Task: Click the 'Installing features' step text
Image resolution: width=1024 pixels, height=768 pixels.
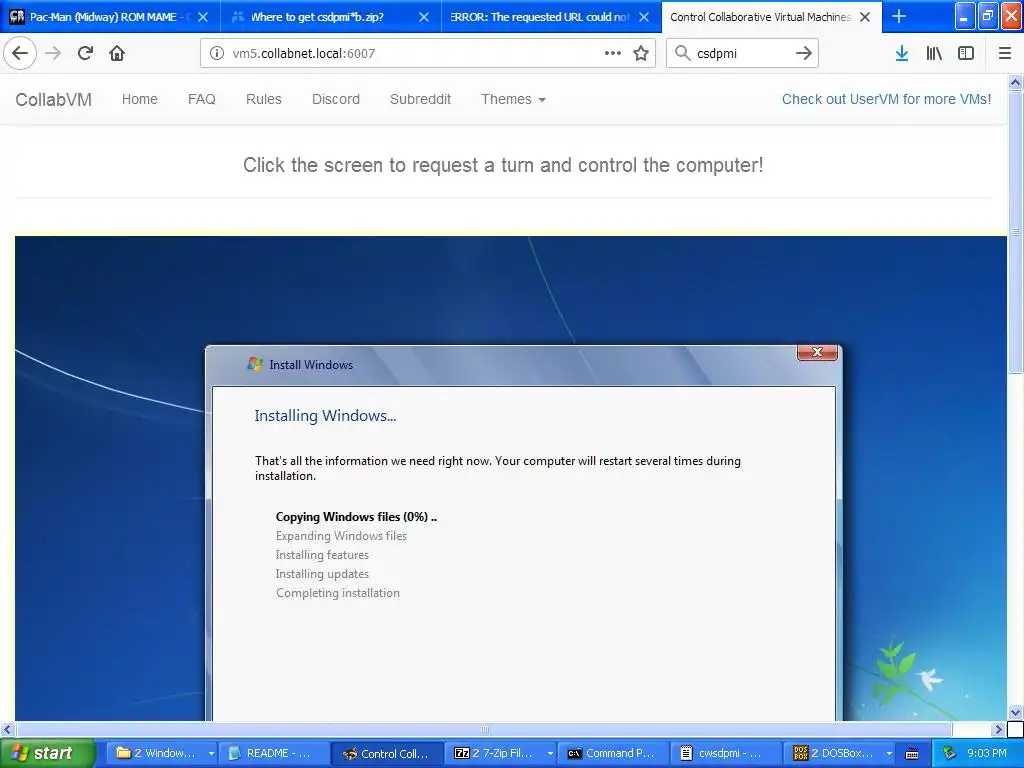Action: pos(322,554)
